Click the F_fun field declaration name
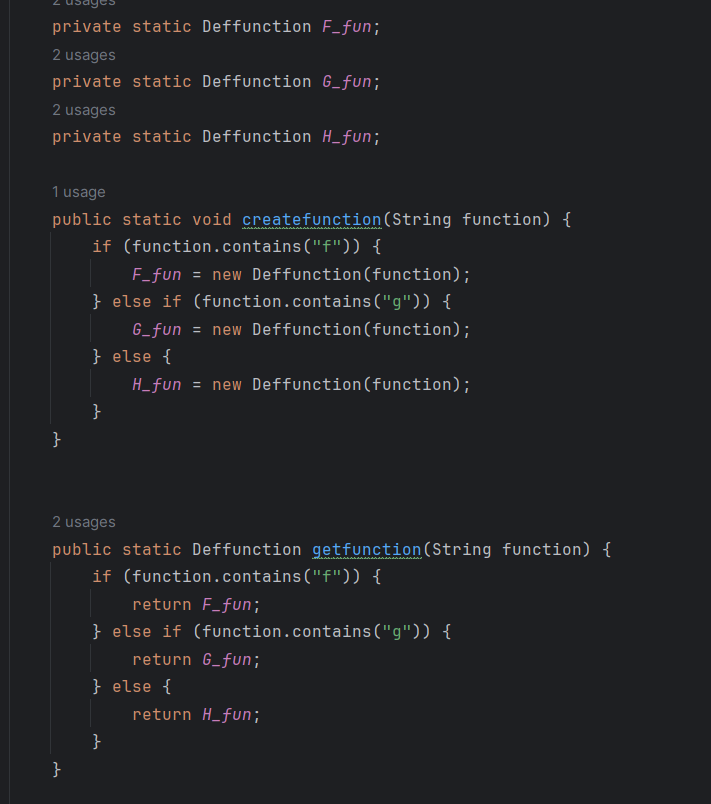 (347, 27)
